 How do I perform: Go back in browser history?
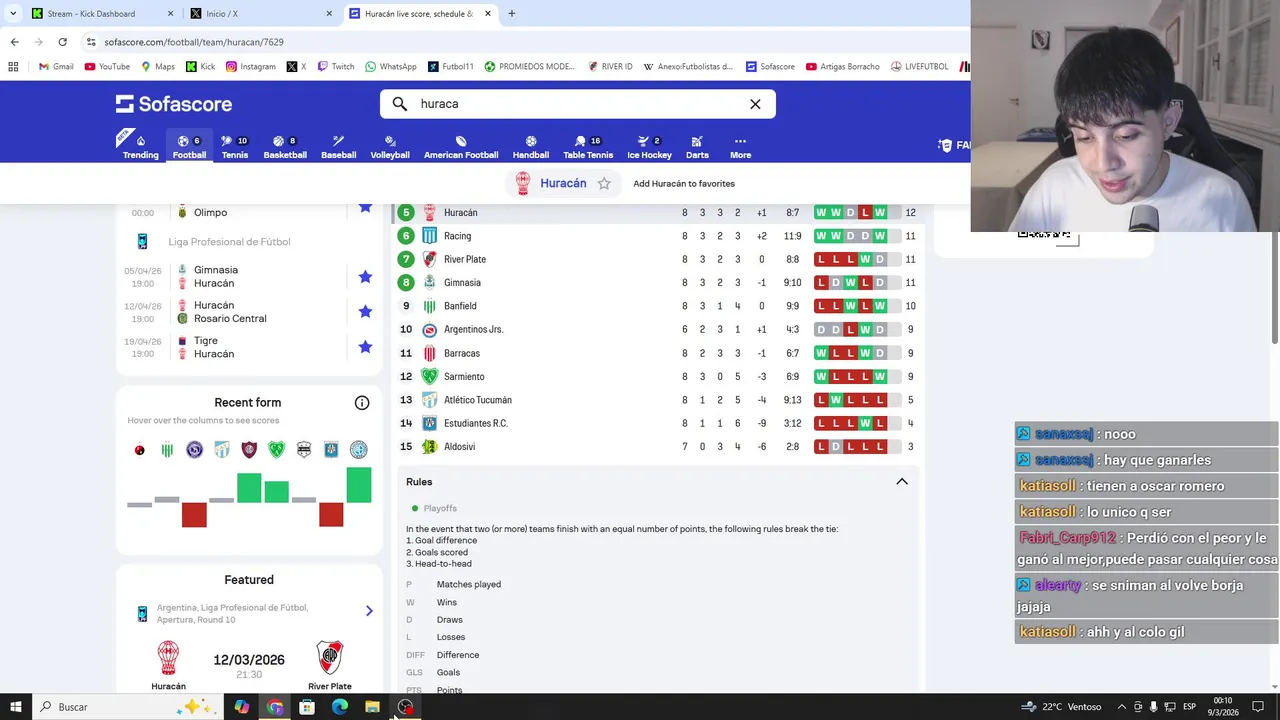click(x=14, y=42)
